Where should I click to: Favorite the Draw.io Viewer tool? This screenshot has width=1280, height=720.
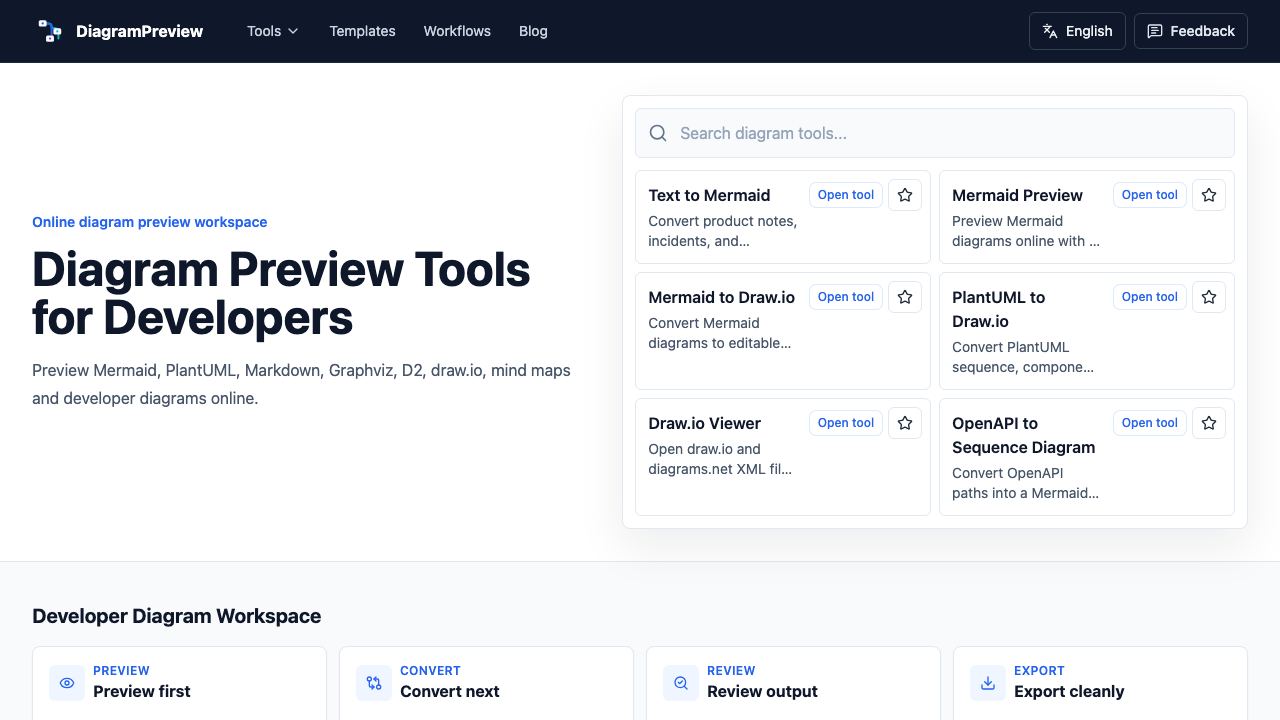905,423
